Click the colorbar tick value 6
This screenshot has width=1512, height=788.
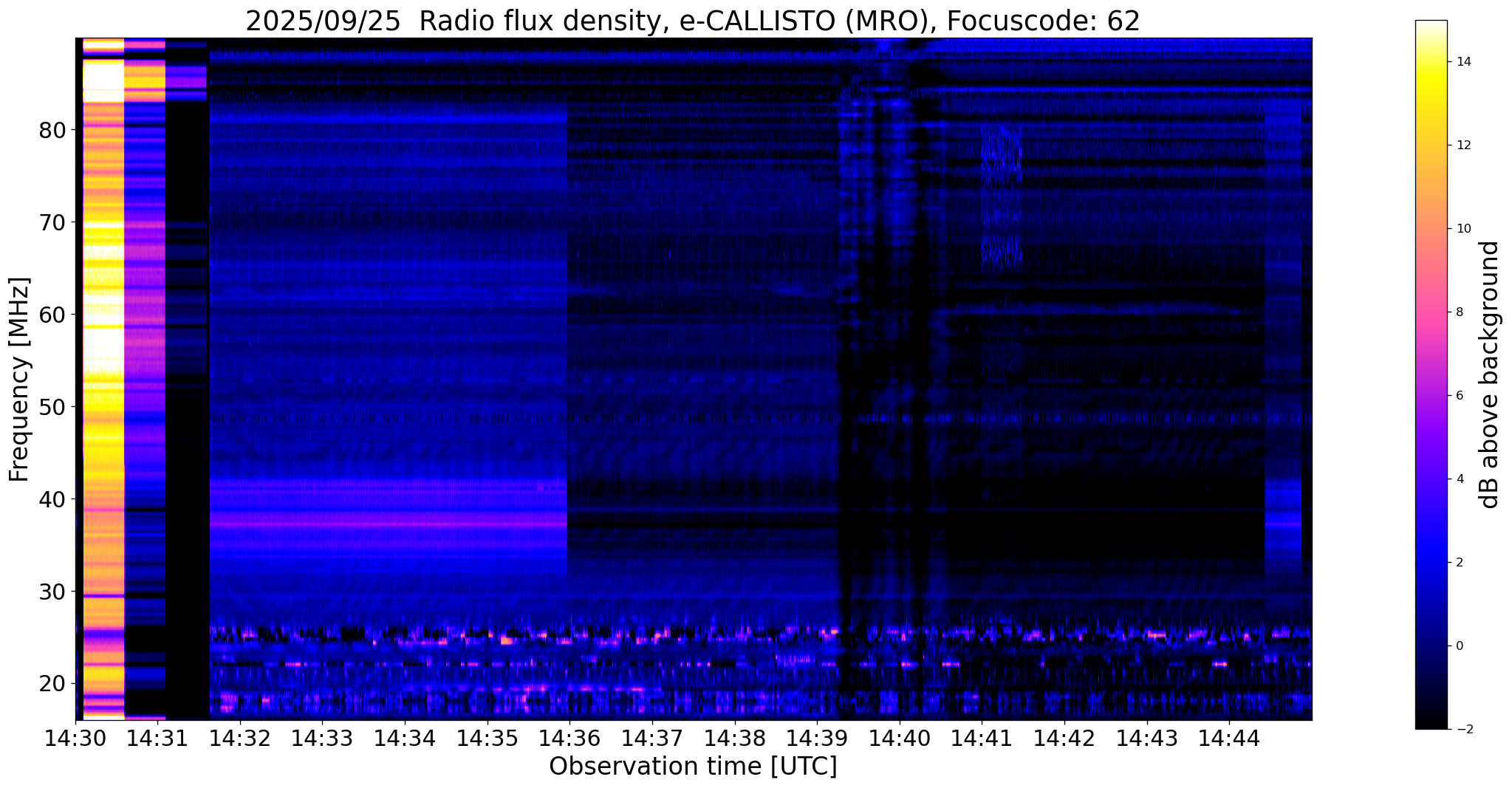(1459, 396)
